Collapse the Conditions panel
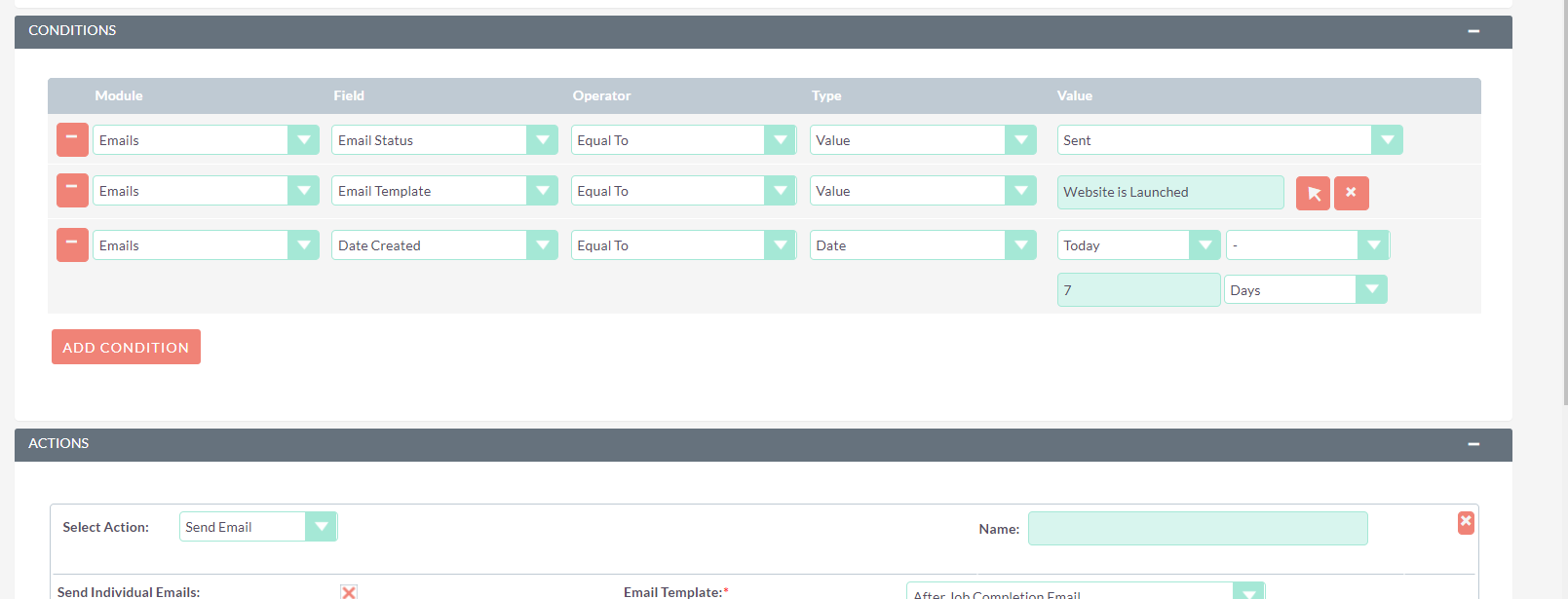 pos(1473,31)
